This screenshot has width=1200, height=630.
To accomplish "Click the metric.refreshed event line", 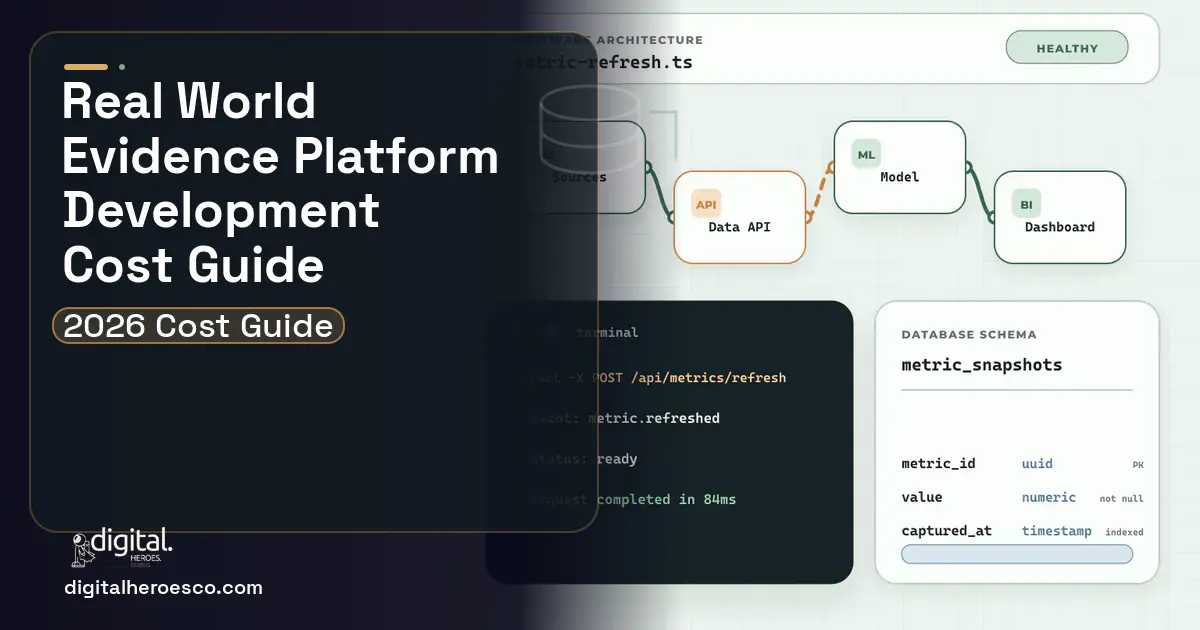I will point(625,418).
